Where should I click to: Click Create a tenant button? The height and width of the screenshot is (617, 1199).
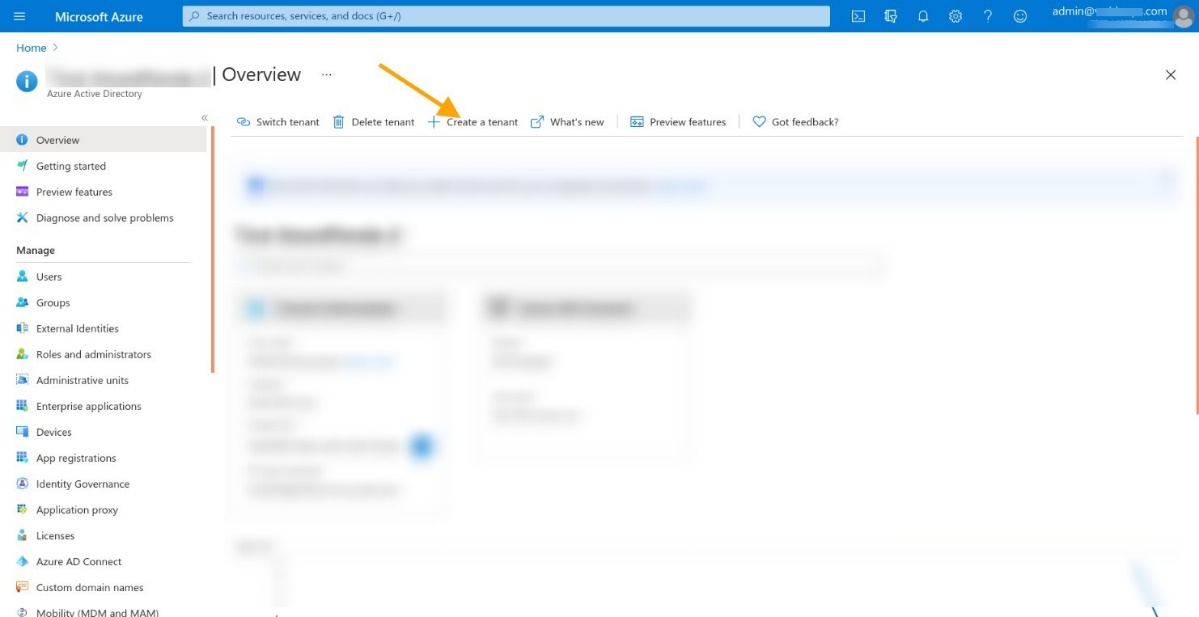pos(473,122)
